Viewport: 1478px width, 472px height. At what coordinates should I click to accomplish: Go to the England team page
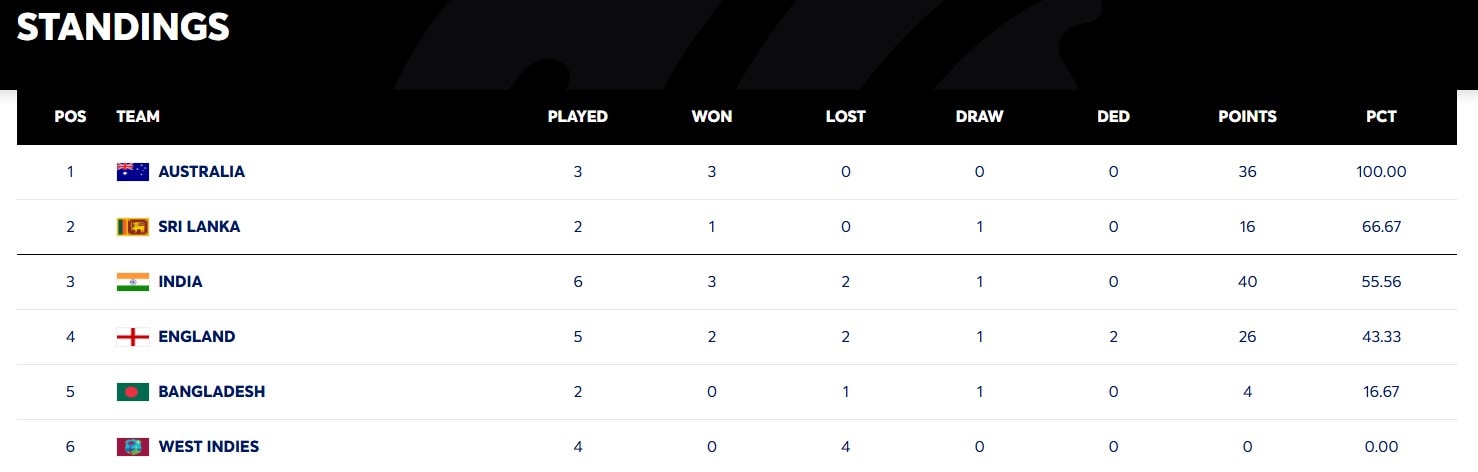pyautogui.click(x=196, y=337)
